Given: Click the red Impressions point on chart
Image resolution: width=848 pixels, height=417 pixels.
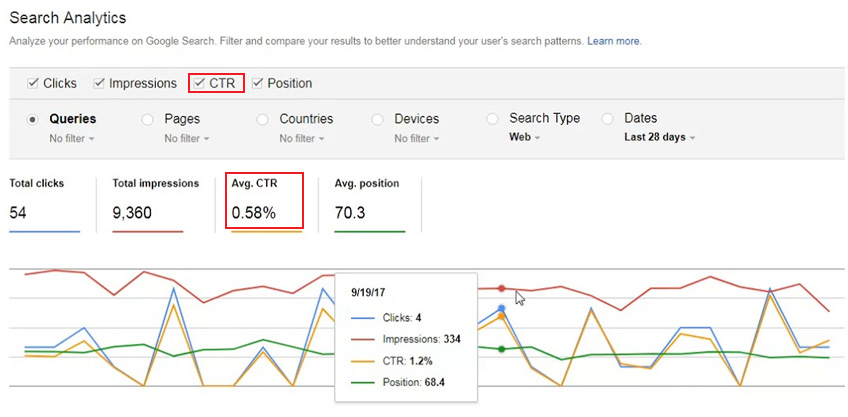Looking at the screenshot, I should tap(502, 289).
